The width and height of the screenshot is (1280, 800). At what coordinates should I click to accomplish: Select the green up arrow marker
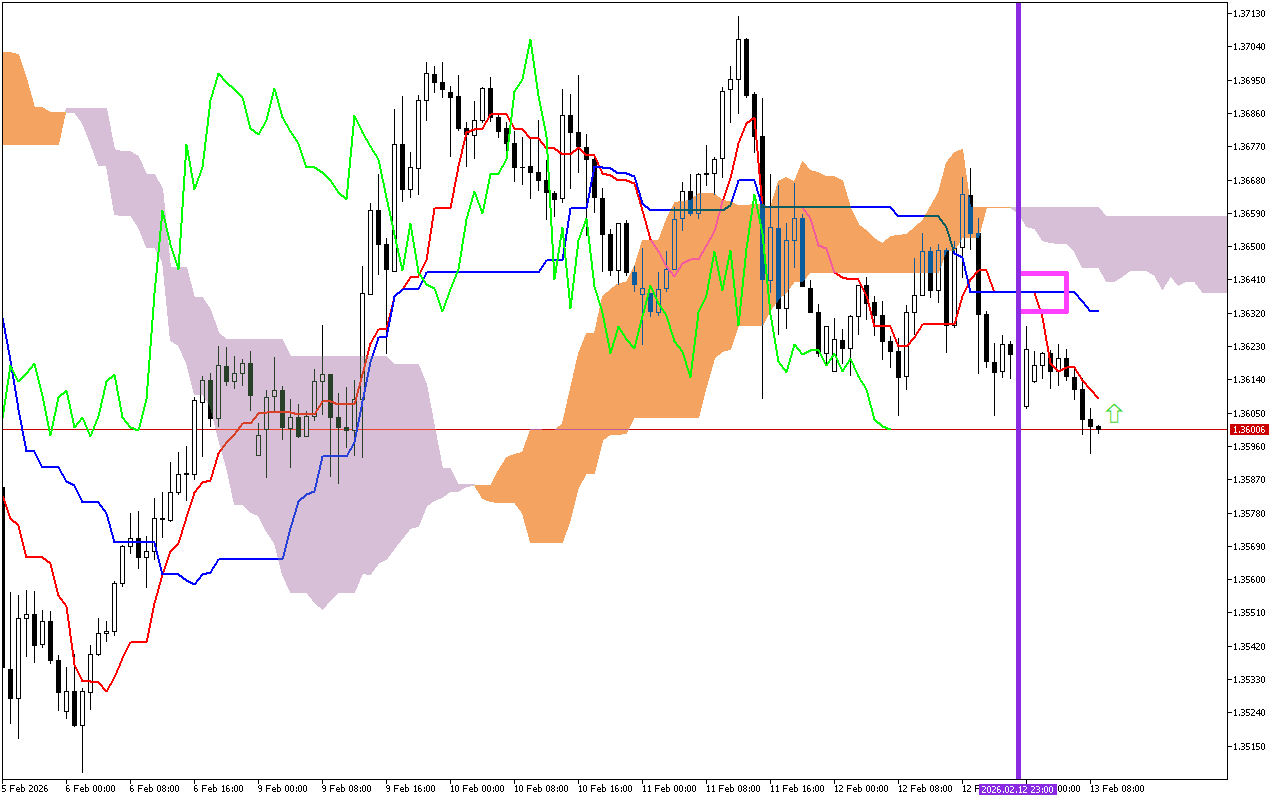[1113, 410]
